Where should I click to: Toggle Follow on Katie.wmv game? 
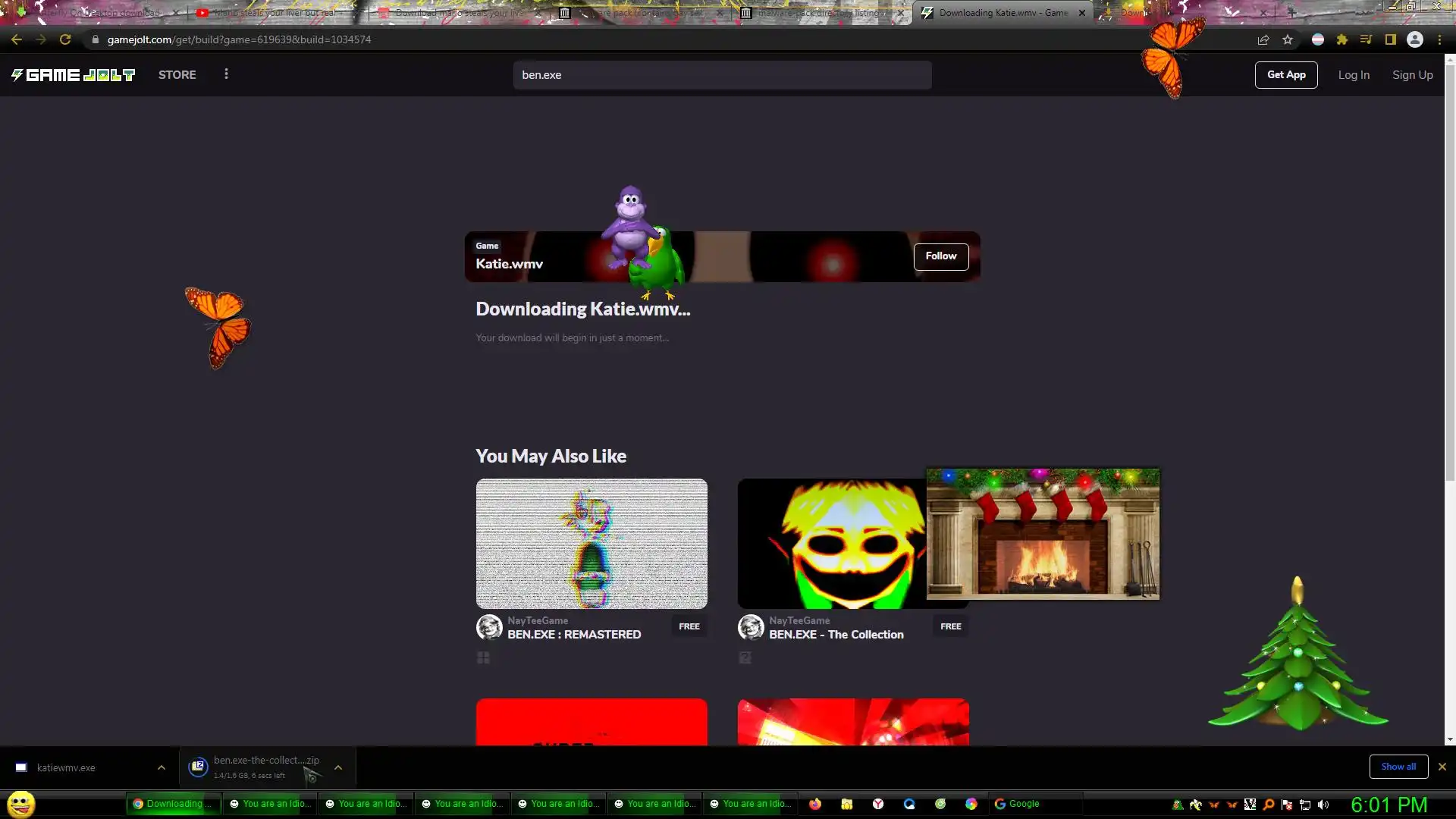940,256
